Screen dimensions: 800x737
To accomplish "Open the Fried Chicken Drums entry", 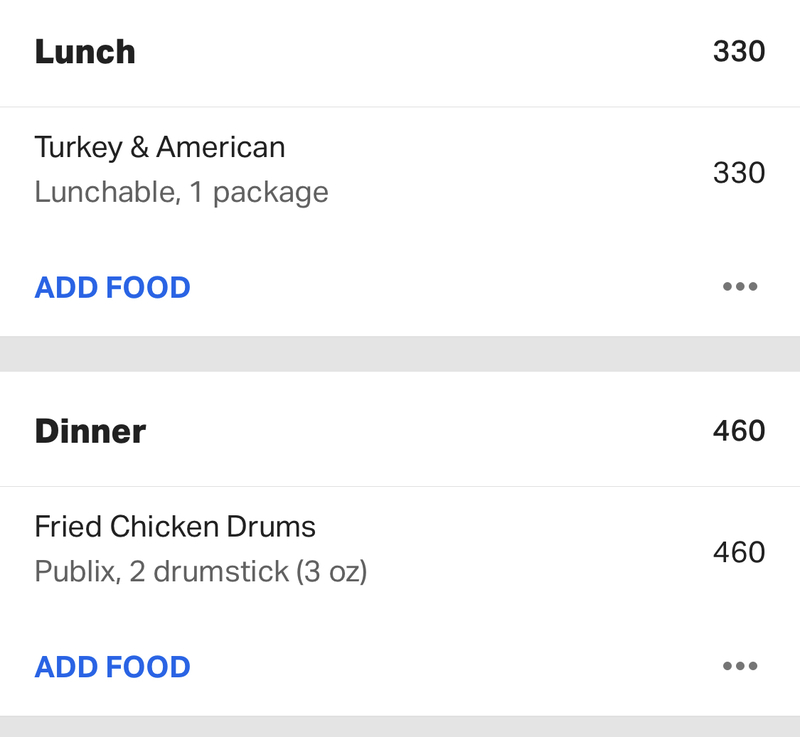I will click(x=400, y=549).
